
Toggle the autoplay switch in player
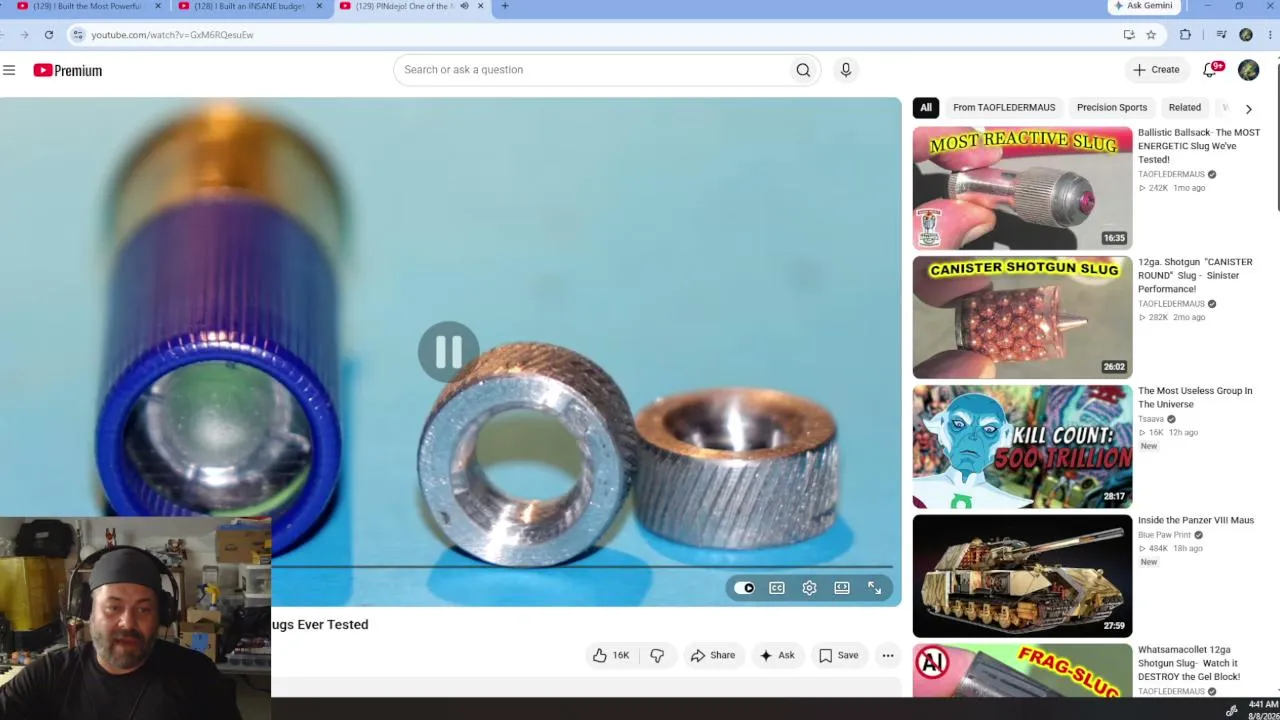tap(745, 588)
